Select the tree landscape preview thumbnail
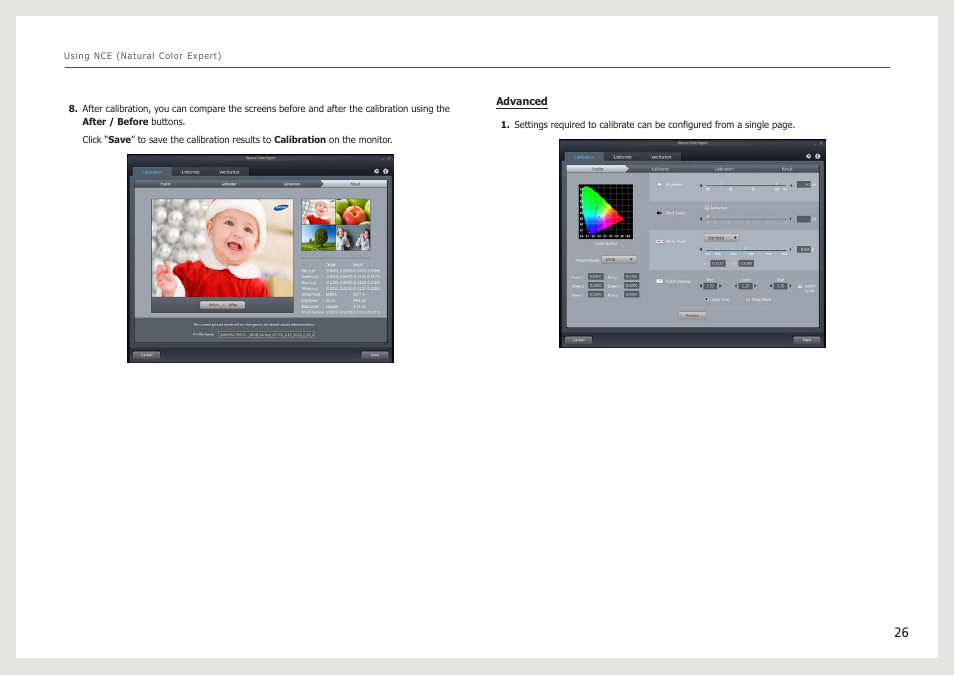 pyautogui.click(x=318, y=238)
